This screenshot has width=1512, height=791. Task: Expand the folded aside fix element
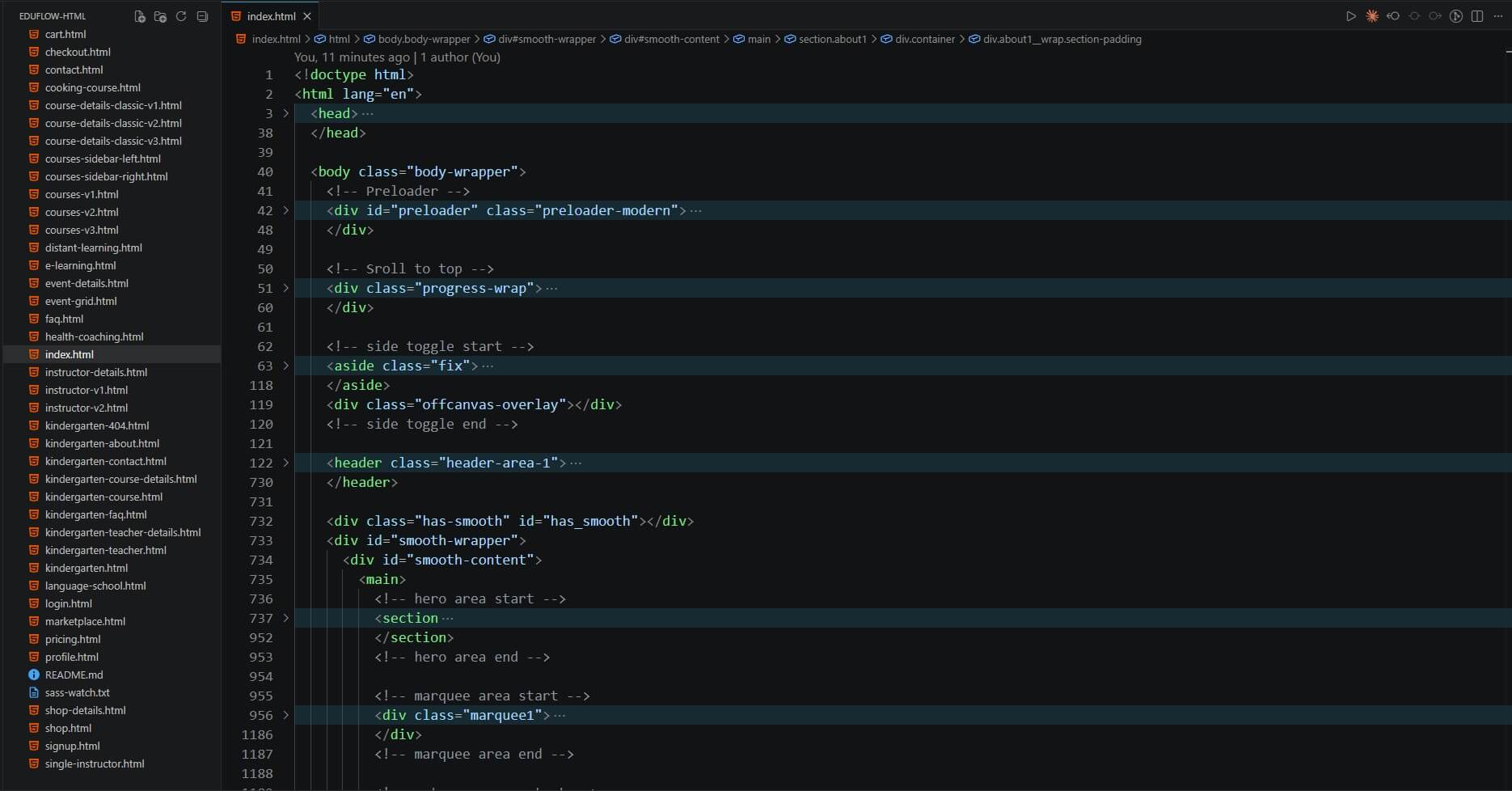pos(285,366)
